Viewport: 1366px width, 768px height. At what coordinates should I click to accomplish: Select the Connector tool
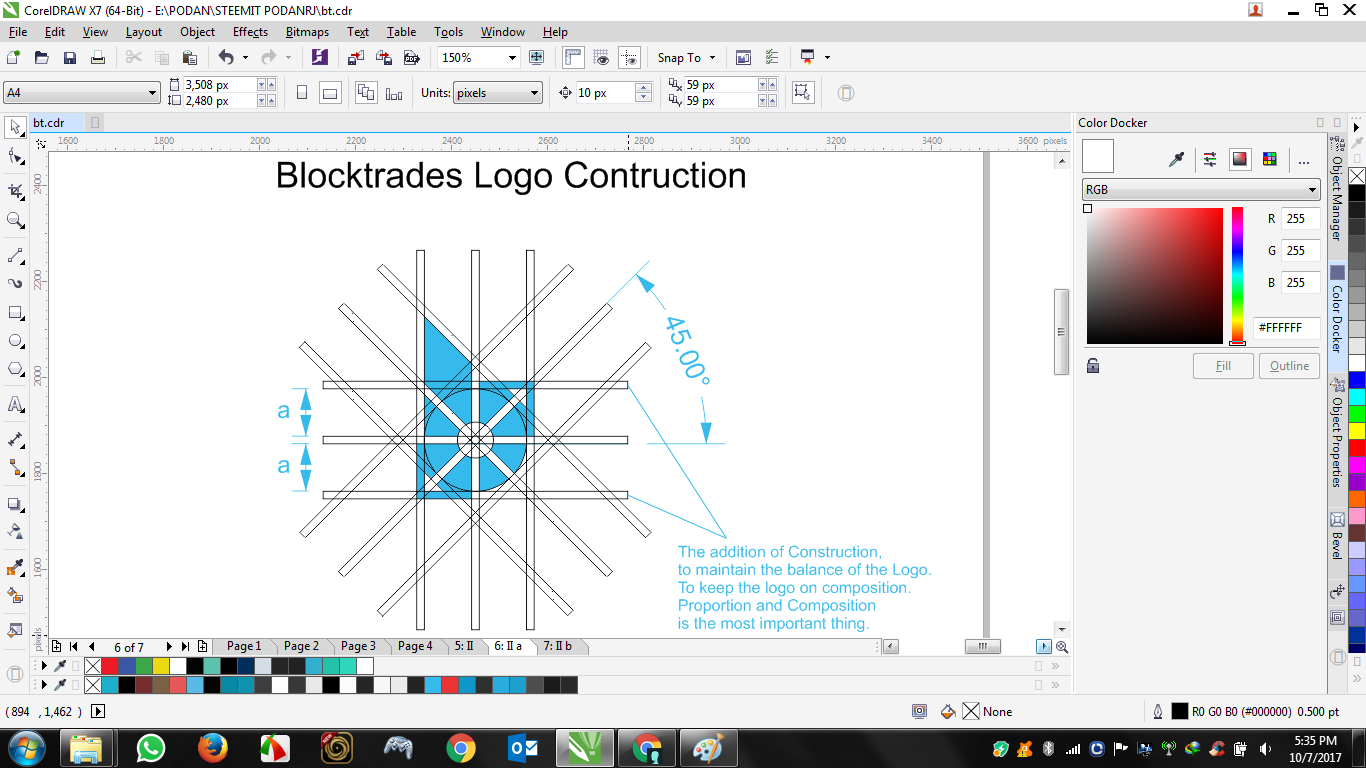pyautogui.click(x=15, y=467)
